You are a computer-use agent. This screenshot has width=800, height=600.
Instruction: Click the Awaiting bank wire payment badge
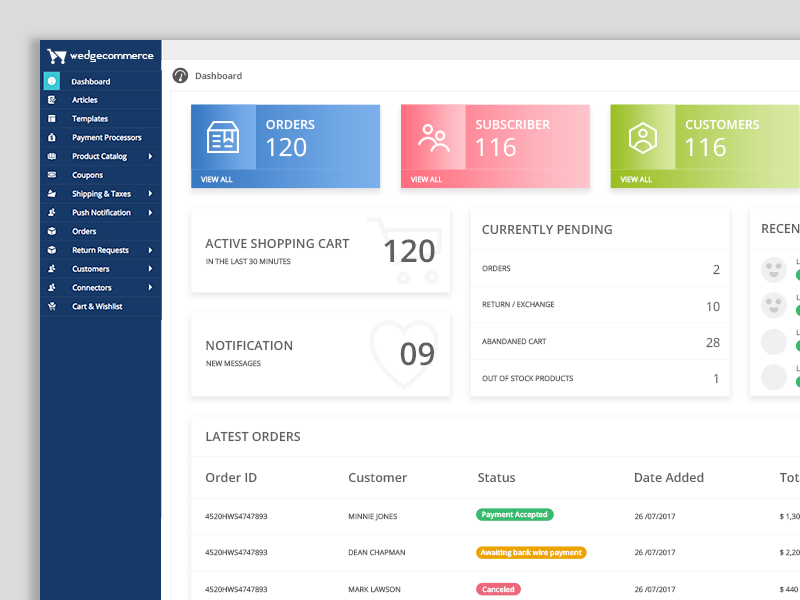tap(531, 551)
